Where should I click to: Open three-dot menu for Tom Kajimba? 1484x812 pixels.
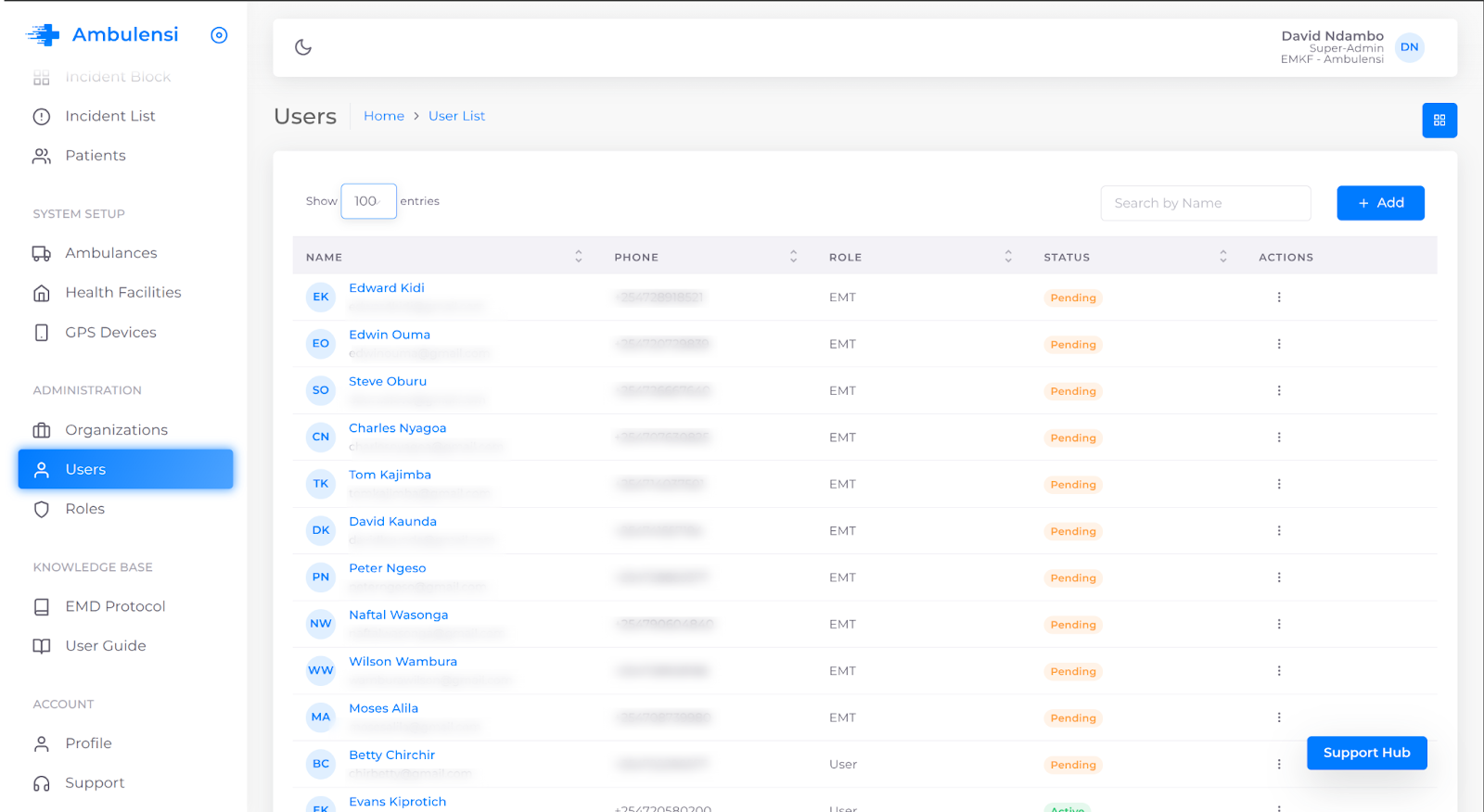1278,484
